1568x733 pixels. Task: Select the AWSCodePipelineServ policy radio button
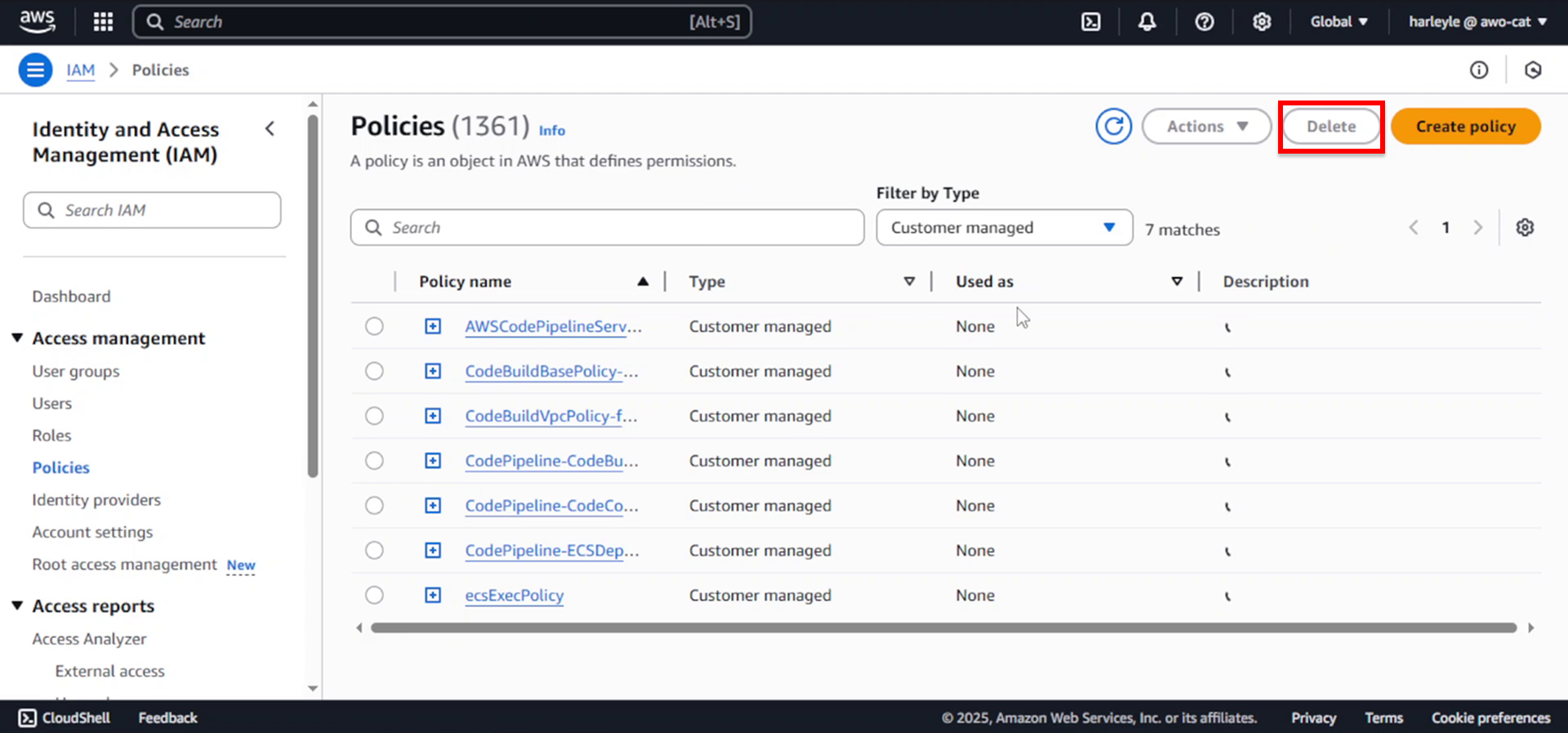point(374,327)
